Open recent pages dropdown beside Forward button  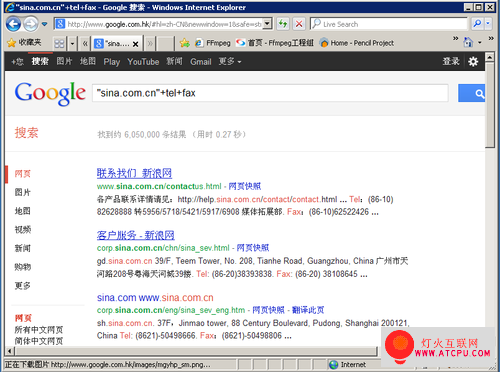tap(44, 24)
